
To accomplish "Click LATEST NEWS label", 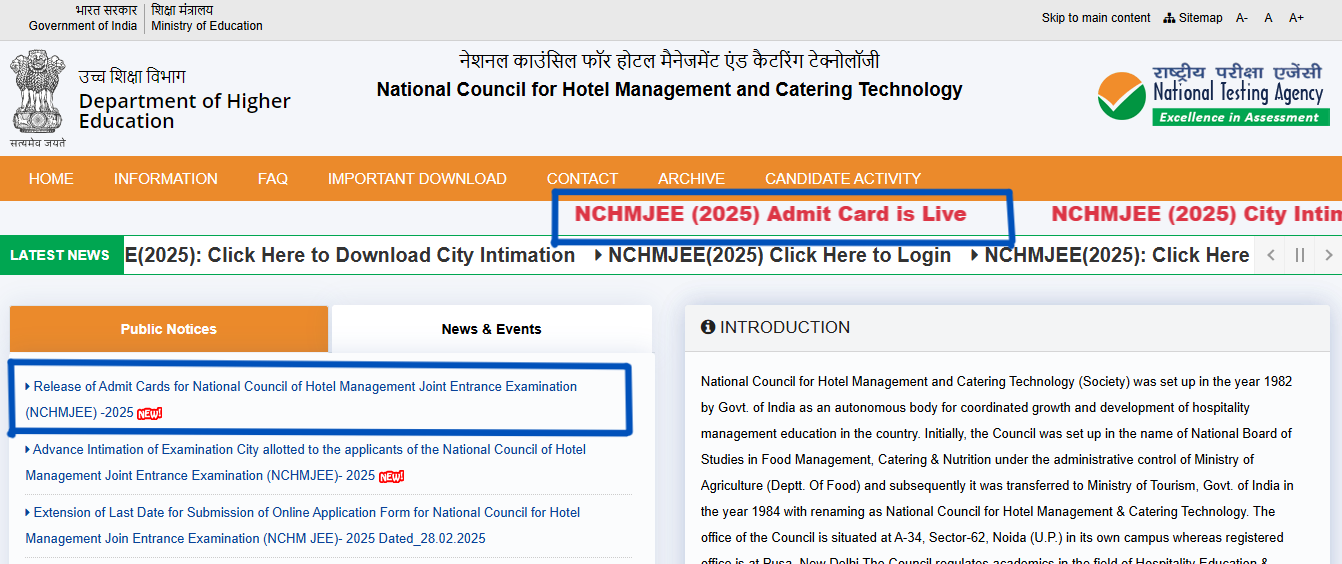I will pos(60,255).
